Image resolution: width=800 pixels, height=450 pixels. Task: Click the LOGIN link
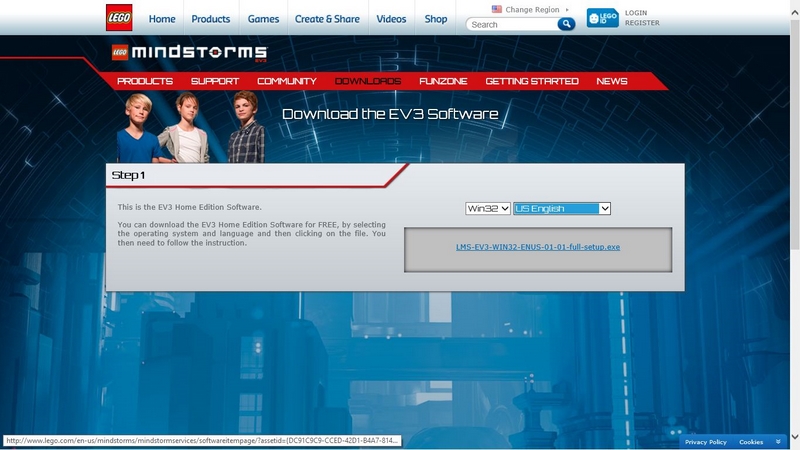coord(636,13)
